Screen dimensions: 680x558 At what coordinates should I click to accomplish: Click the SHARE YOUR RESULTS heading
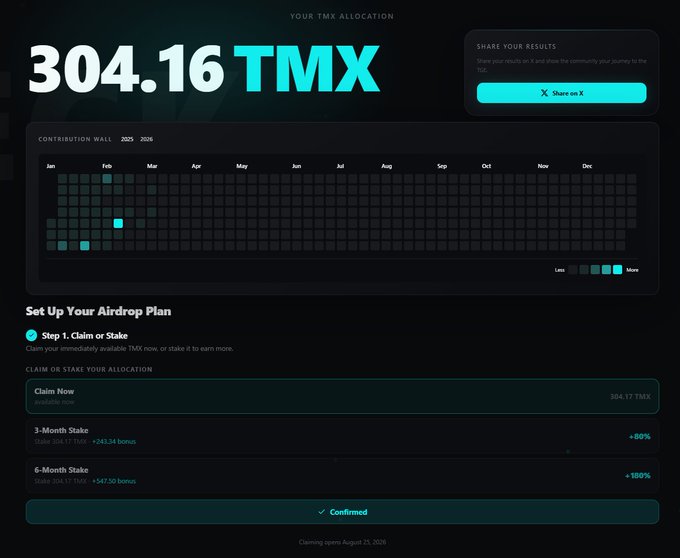517,46
